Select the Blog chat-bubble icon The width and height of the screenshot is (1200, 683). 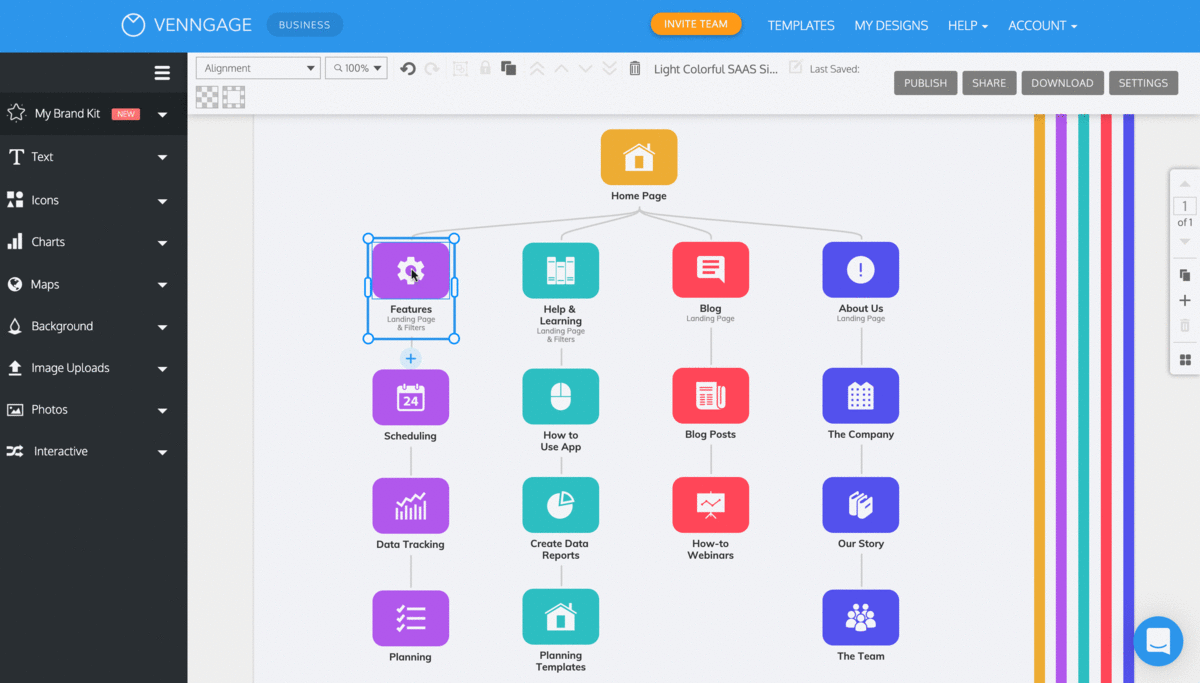711,270
